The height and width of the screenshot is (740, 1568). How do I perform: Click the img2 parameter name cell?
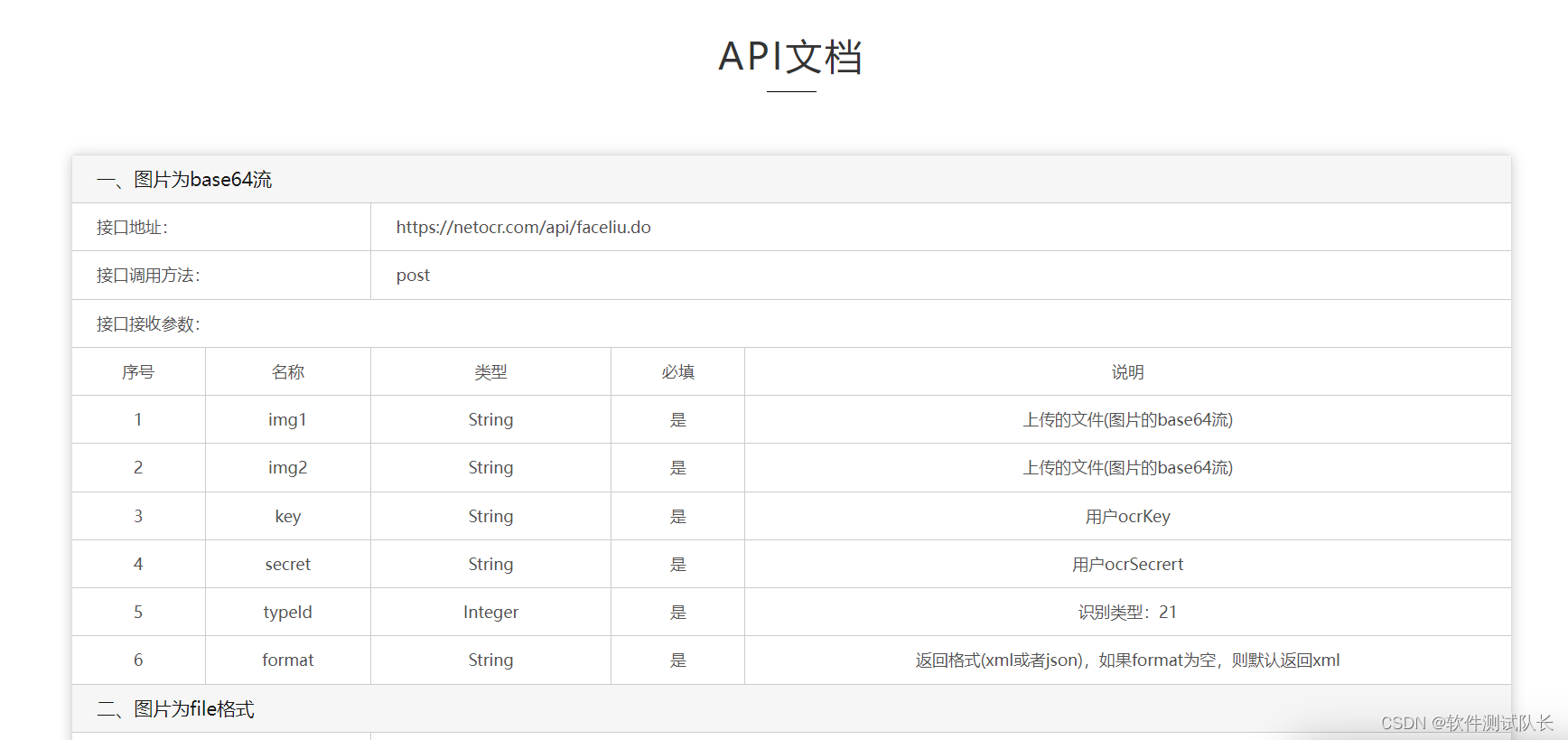point(287,467)
